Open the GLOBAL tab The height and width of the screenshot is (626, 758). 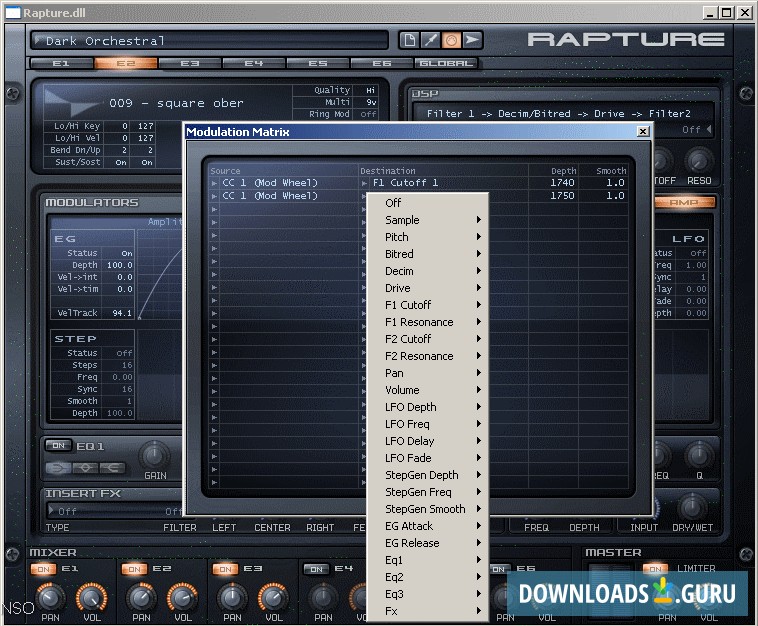pos(445,63)
